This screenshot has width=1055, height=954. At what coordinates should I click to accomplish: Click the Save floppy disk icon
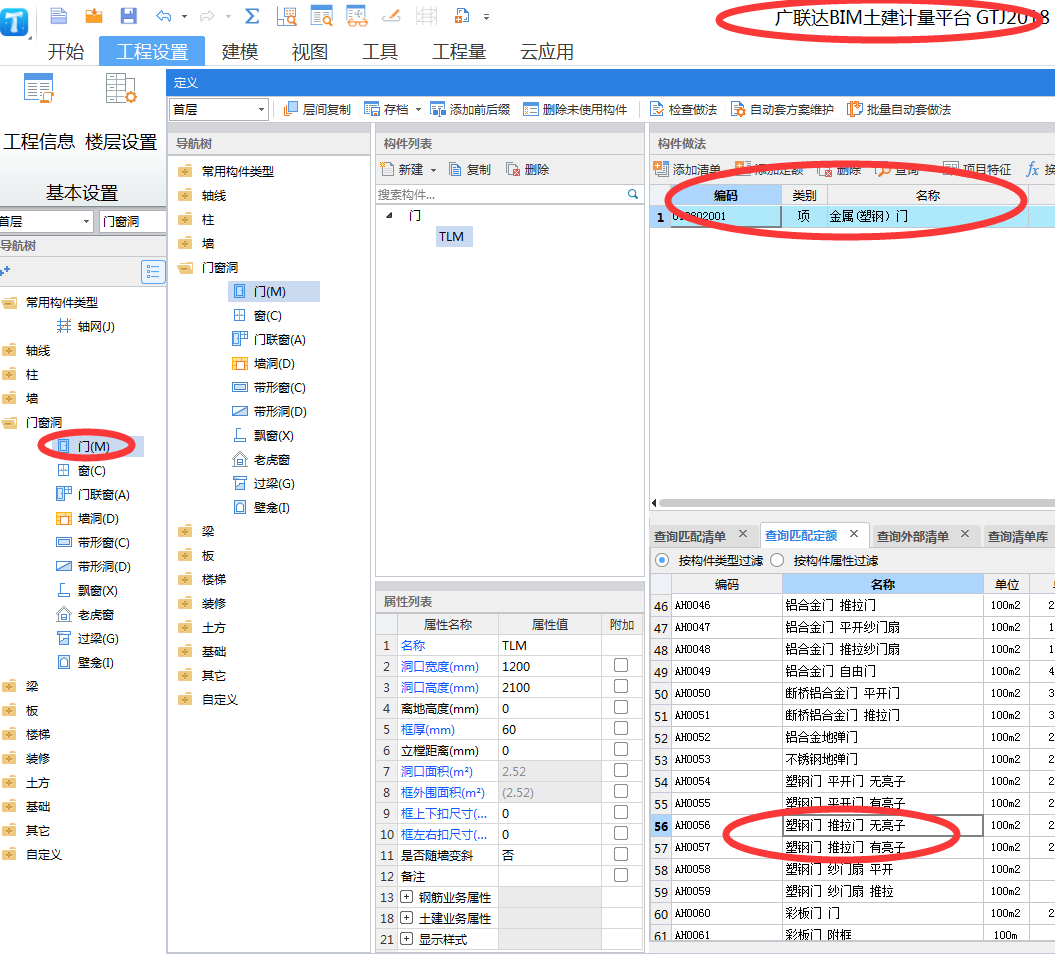[x=129, y=16]
